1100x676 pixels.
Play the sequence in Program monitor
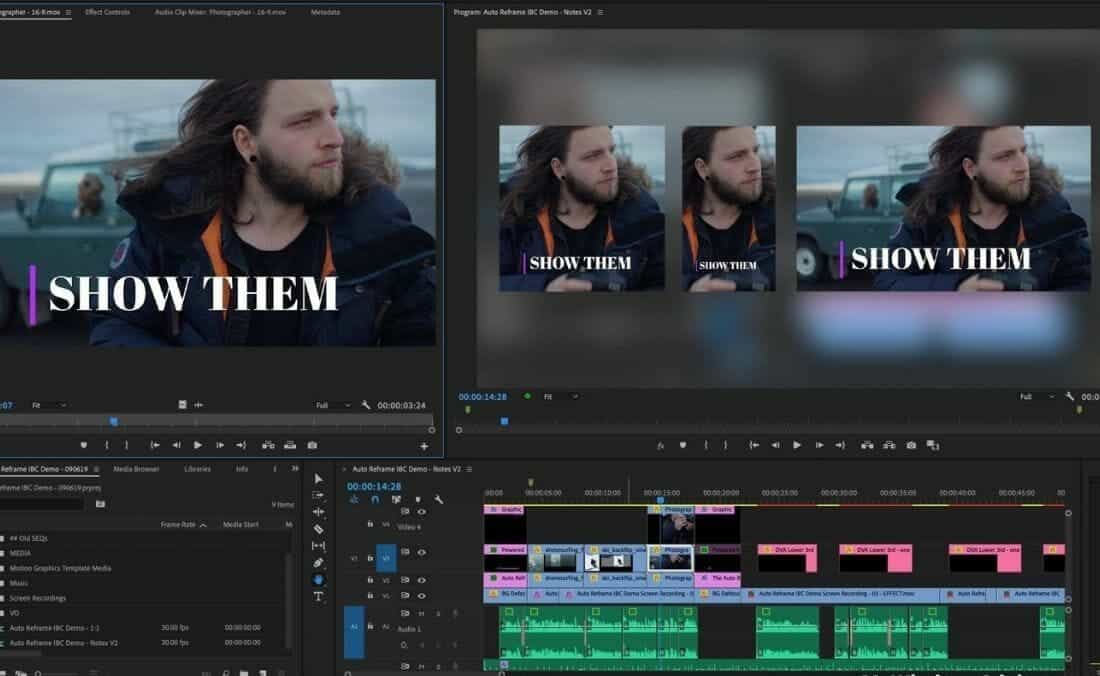[x=796, y=445]
